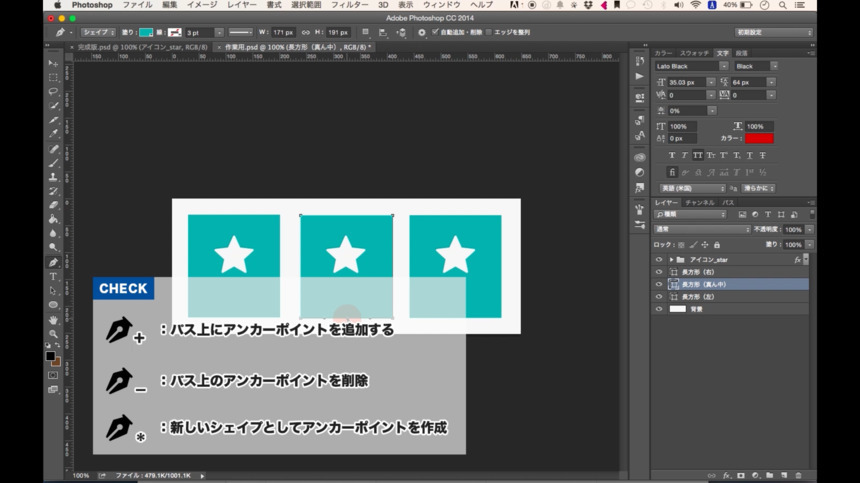Toggle 自動追加・削除 checkbox
Screen dimensions: 860x483
(435, 32)
